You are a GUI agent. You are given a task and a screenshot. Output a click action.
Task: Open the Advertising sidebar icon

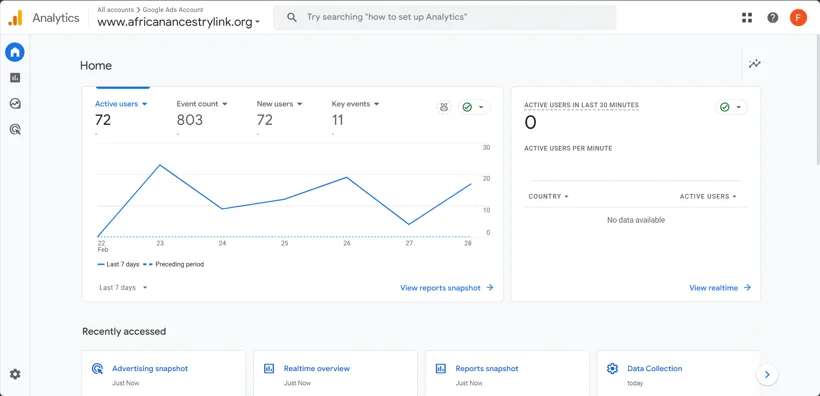(15, 129)
